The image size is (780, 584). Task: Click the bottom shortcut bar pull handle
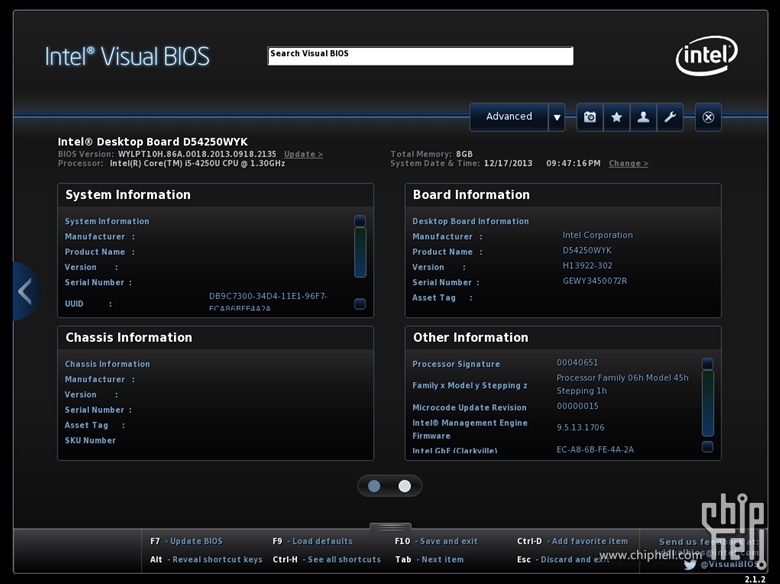[390, 527]
